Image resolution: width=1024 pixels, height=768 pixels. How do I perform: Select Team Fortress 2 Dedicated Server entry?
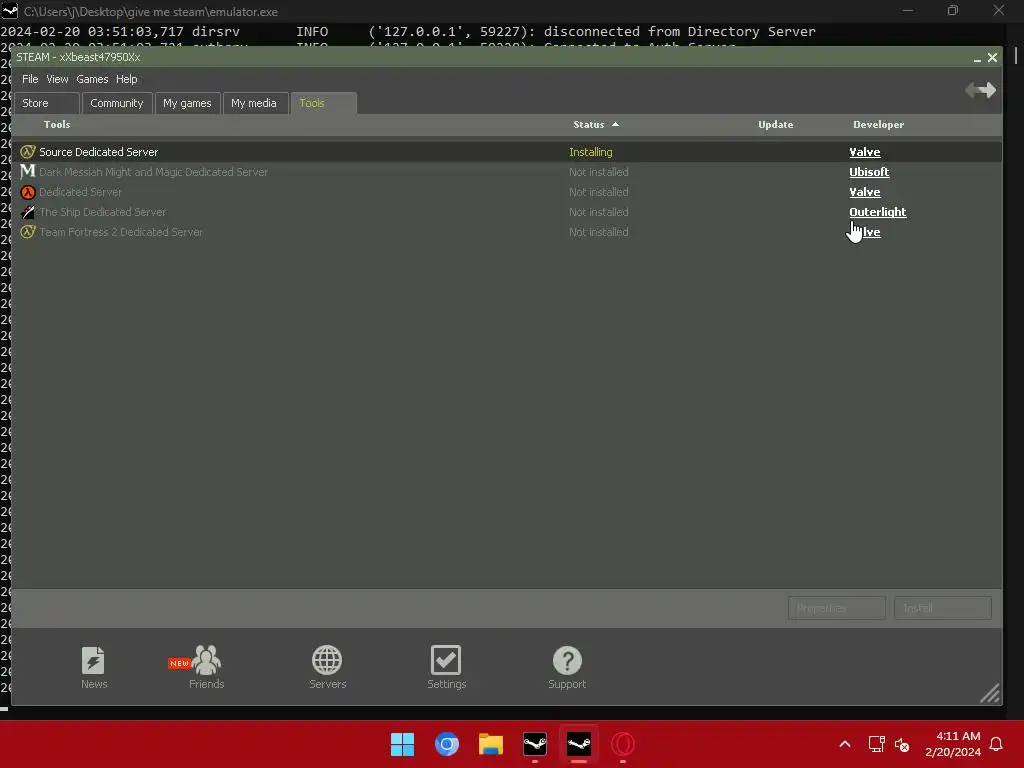[x=507, y=232]
